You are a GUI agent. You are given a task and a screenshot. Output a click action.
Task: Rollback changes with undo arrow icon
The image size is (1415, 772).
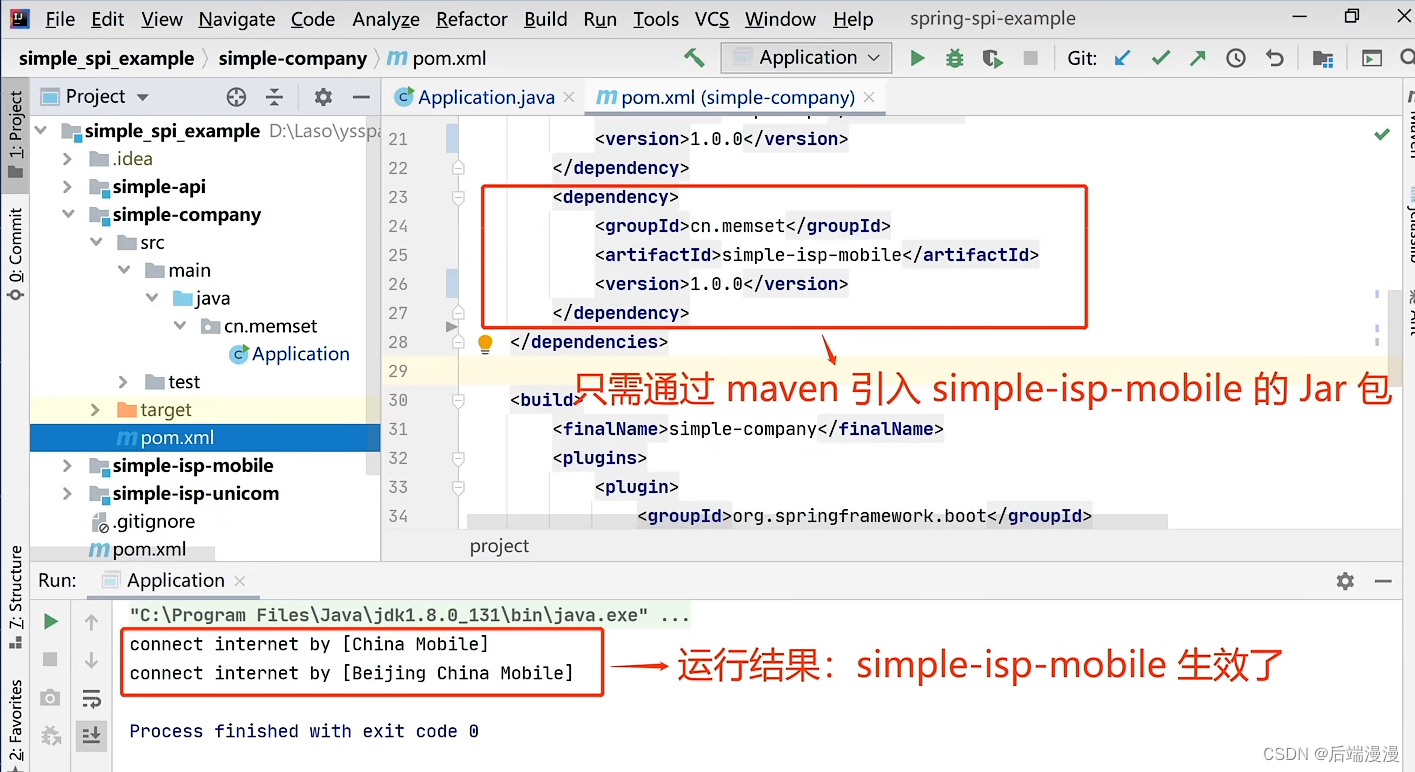click(1274, 58)
